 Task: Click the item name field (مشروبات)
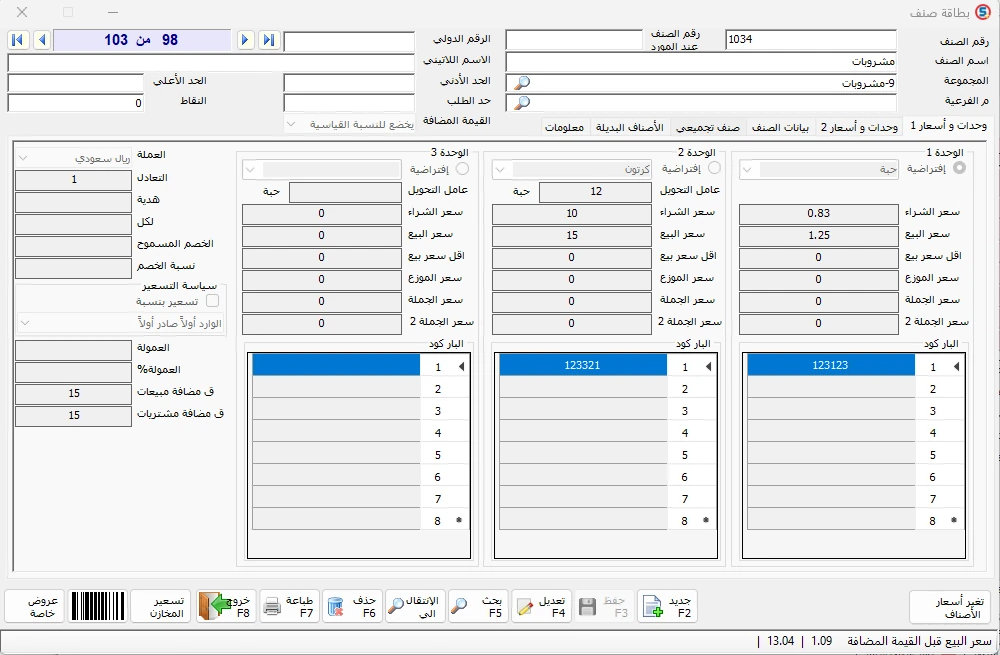point(700,62)
